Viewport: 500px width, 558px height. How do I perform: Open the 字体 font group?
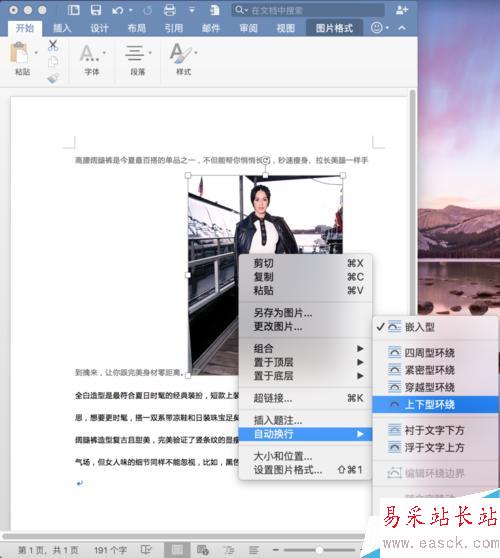92,59
